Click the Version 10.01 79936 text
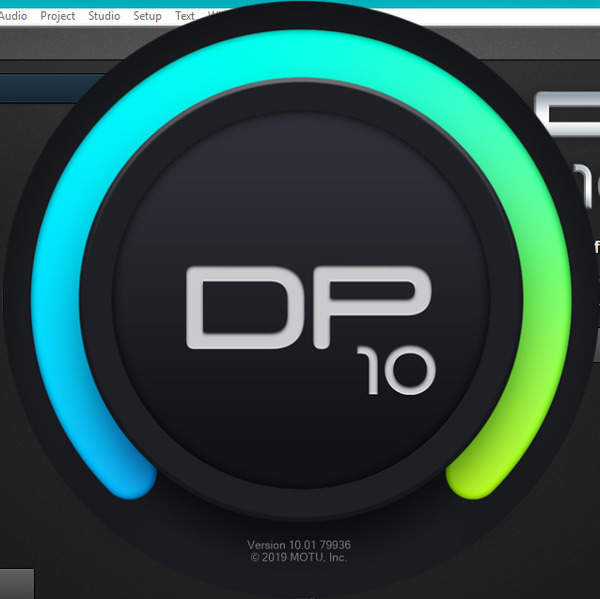Screen dimensions: 600x599 (299, 545)
